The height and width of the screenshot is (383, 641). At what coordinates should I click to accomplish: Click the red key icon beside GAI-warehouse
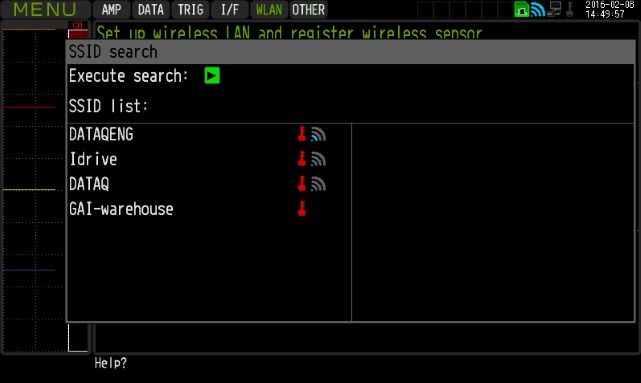302,209
